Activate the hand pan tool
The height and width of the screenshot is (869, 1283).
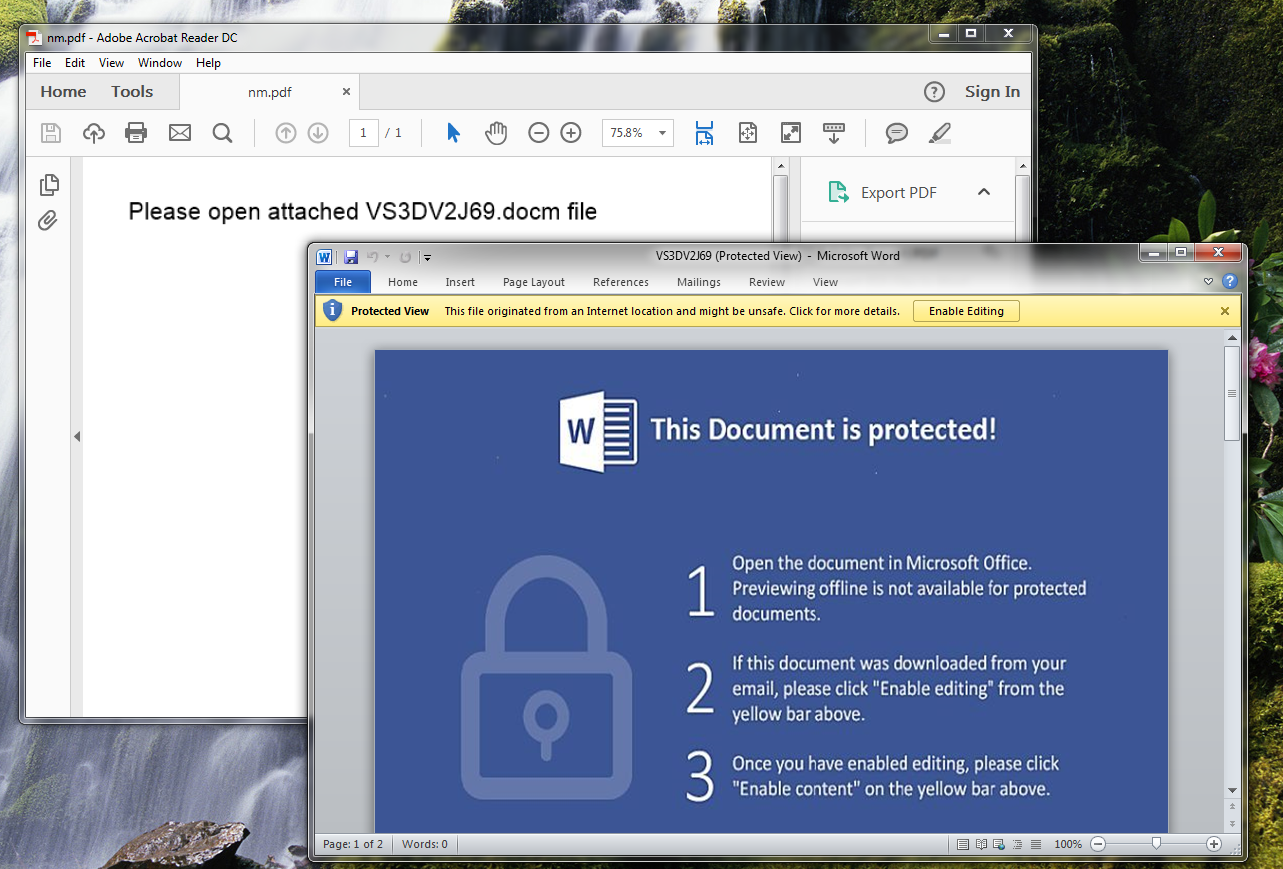(x=496, y=132)
